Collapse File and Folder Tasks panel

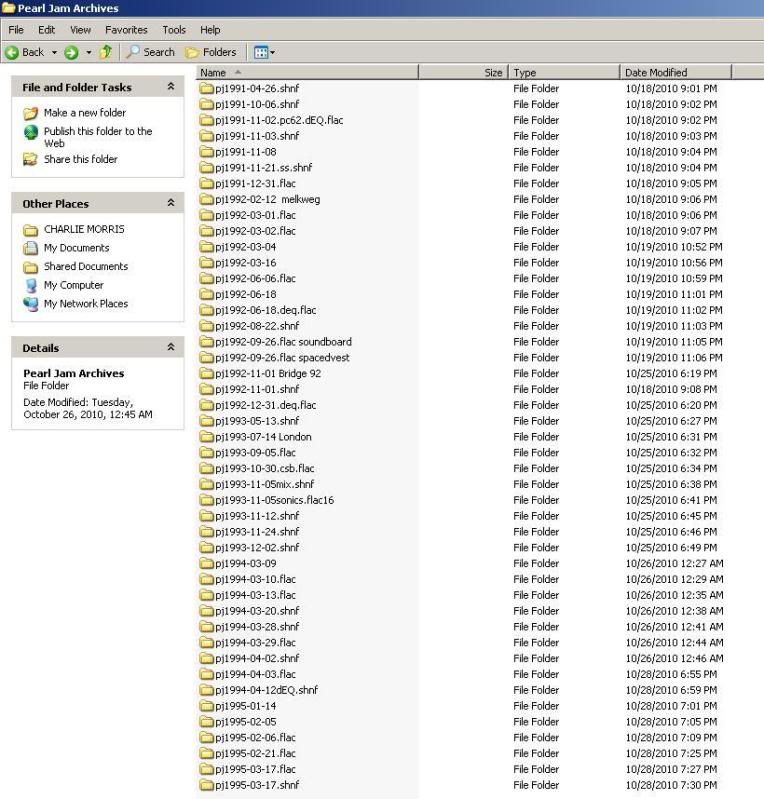(x=171, y=87)
